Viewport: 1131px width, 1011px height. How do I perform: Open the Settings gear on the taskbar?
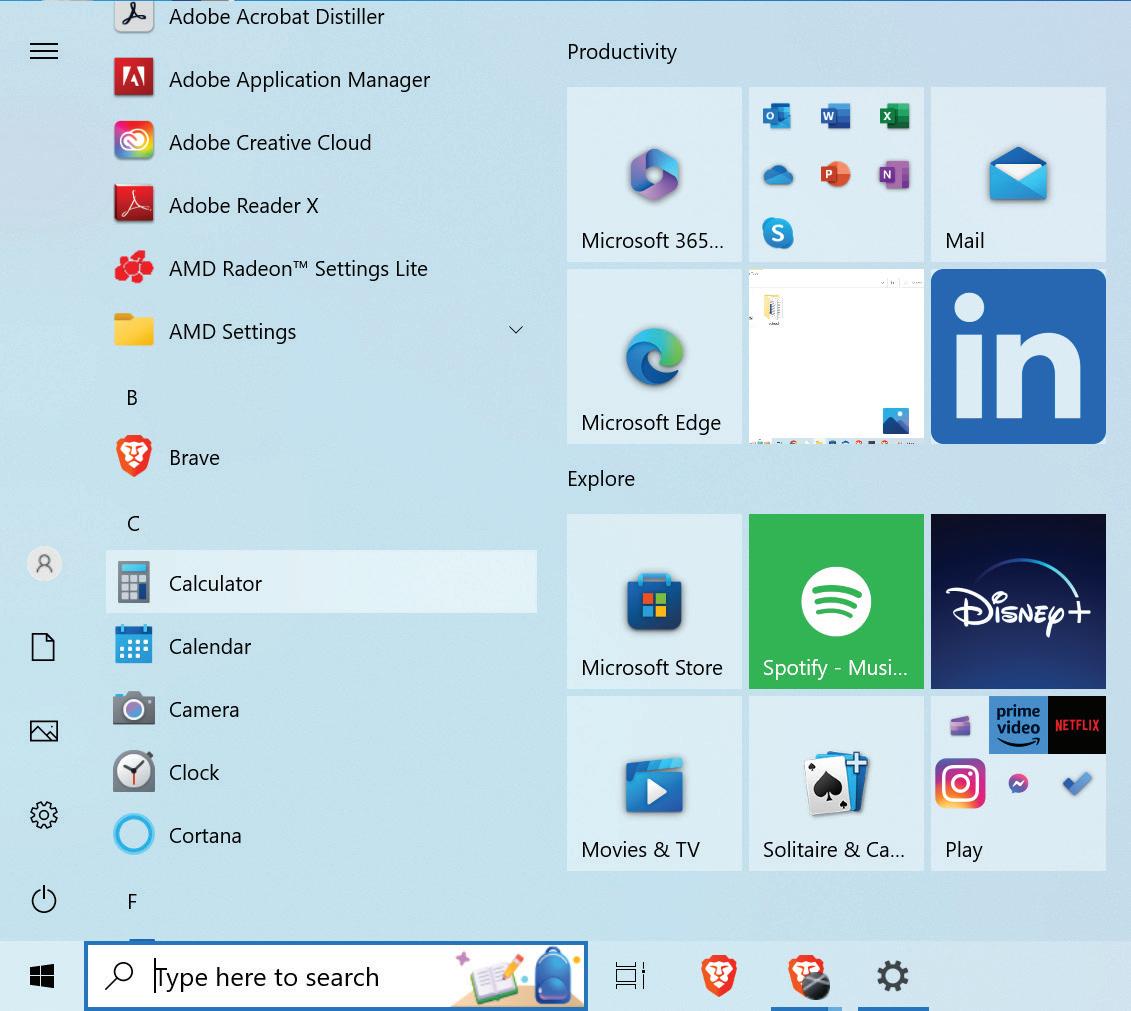[893, 976]
